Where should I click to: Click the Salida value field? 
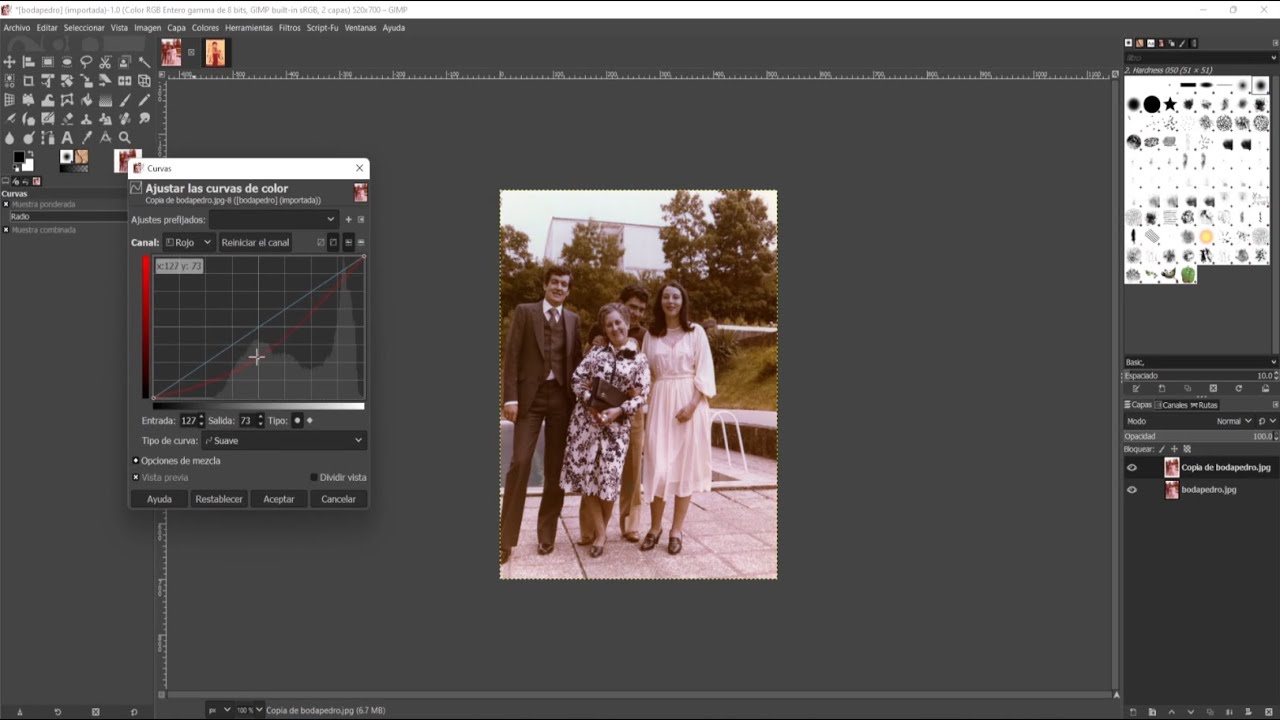(x=246, y=420)
